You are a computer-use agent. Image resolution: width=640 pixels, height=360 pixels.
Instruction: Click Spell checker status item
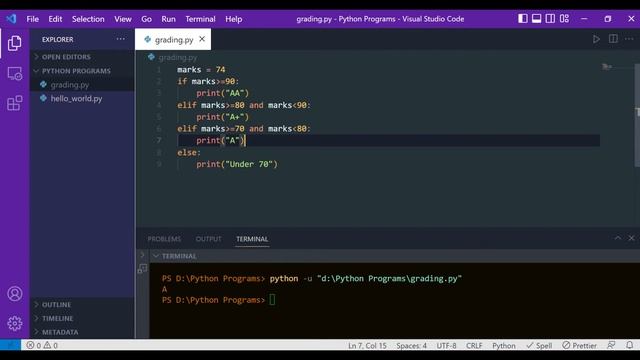tap(539, 345)
